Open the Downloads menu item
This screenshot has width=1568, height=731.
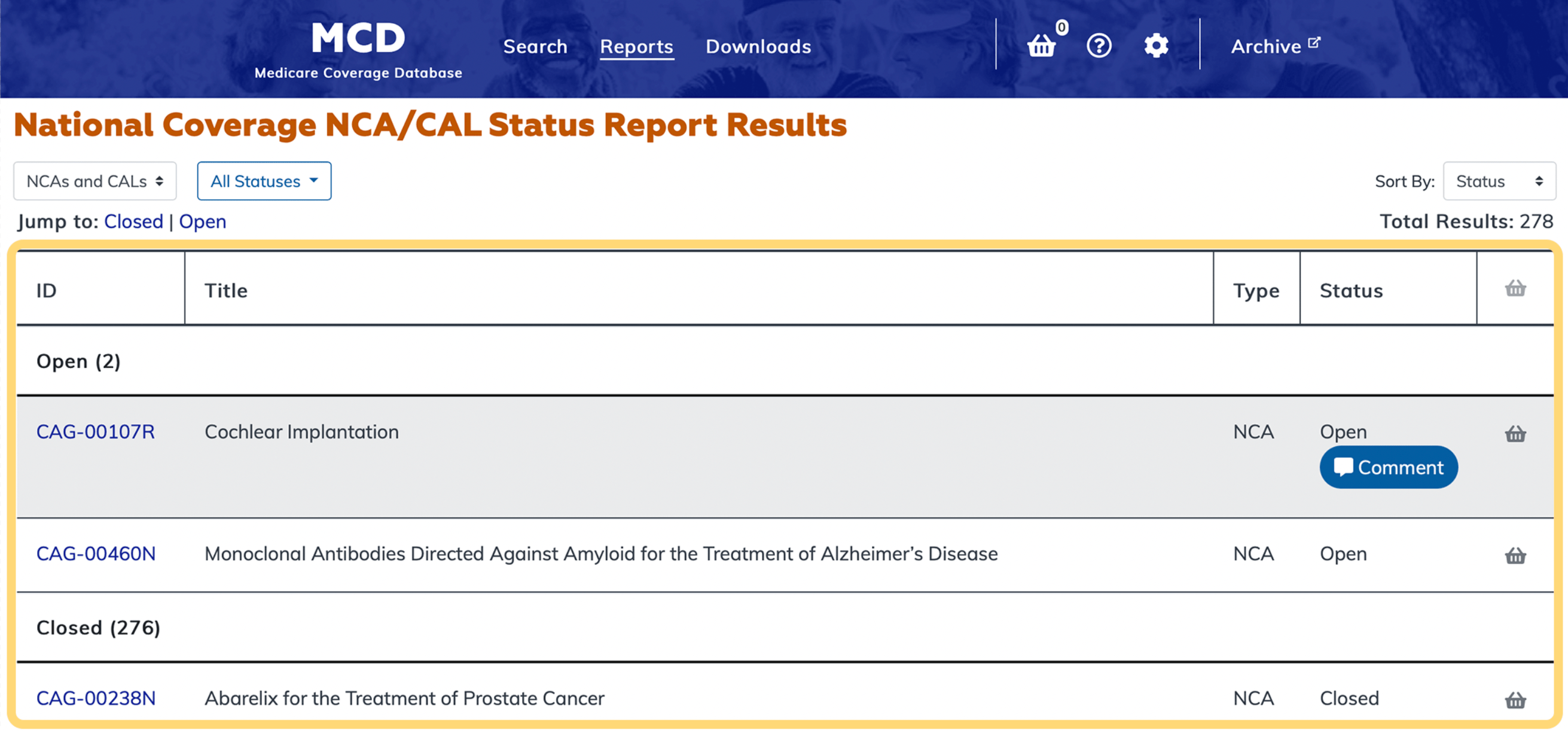[758, 46]
